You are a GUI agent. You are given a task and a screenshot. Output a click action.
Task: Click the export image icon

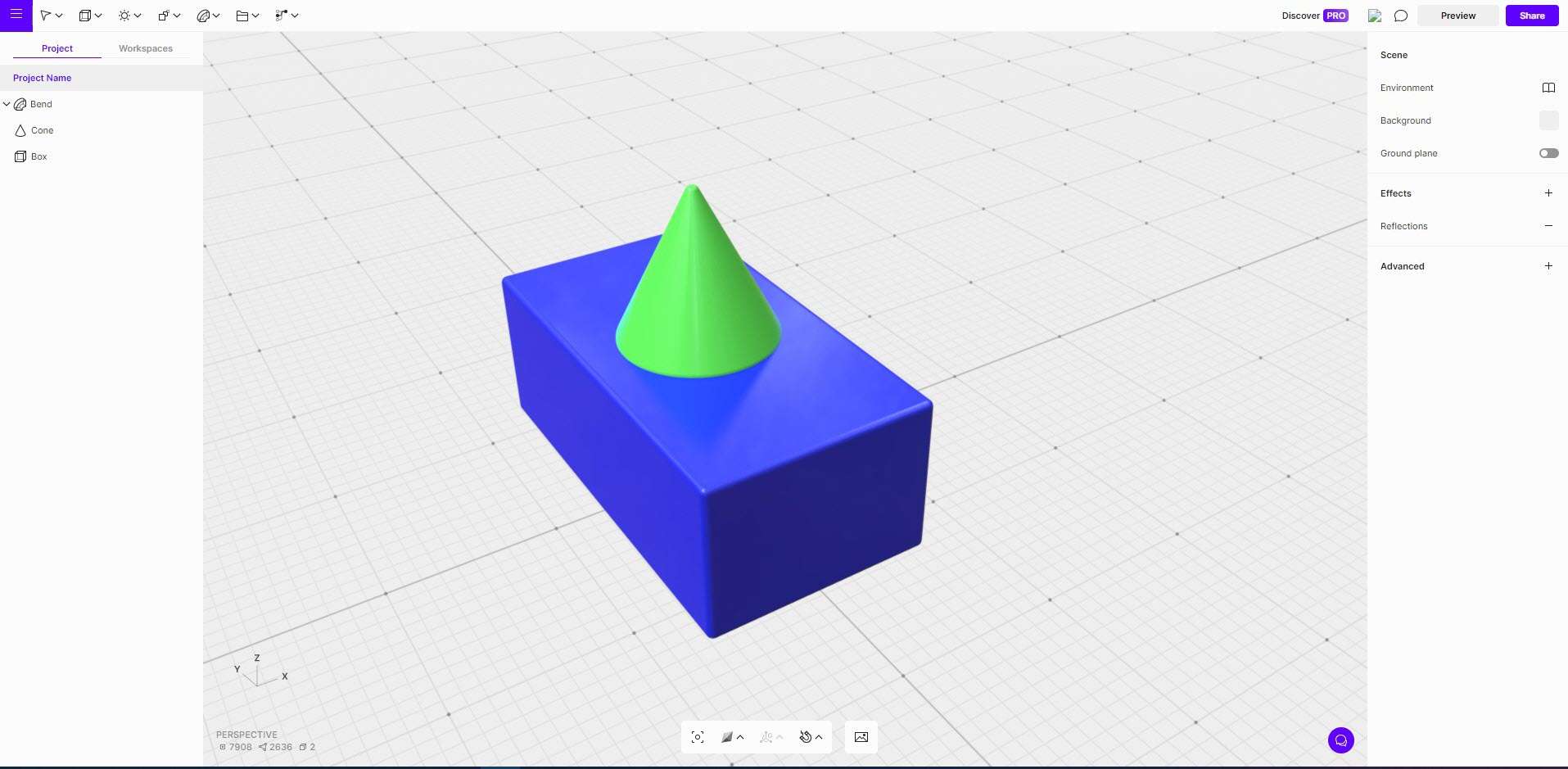pos(861,737)
